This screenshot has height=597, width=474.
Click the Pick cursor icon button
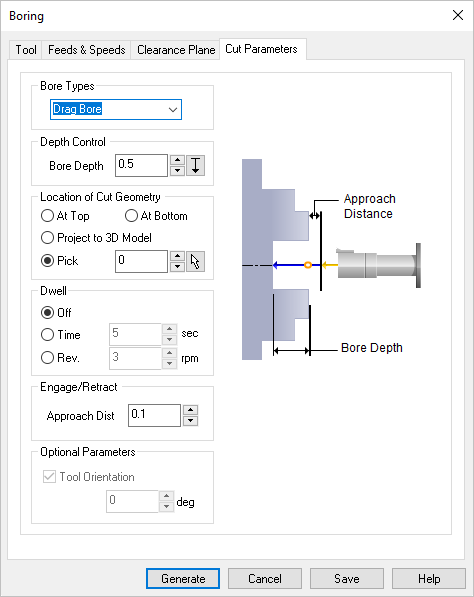pos(195,261)
